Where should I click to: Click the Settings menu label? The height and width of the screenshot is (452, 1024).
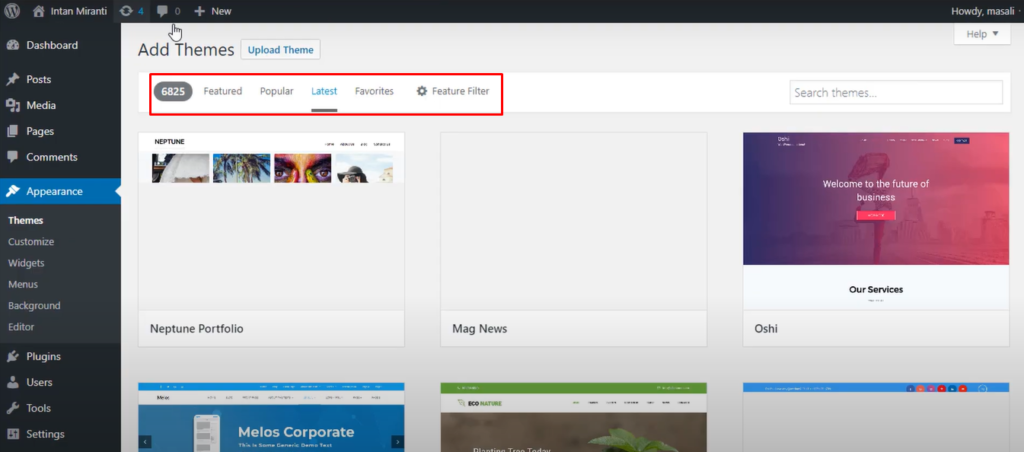(x=45, y=434)
